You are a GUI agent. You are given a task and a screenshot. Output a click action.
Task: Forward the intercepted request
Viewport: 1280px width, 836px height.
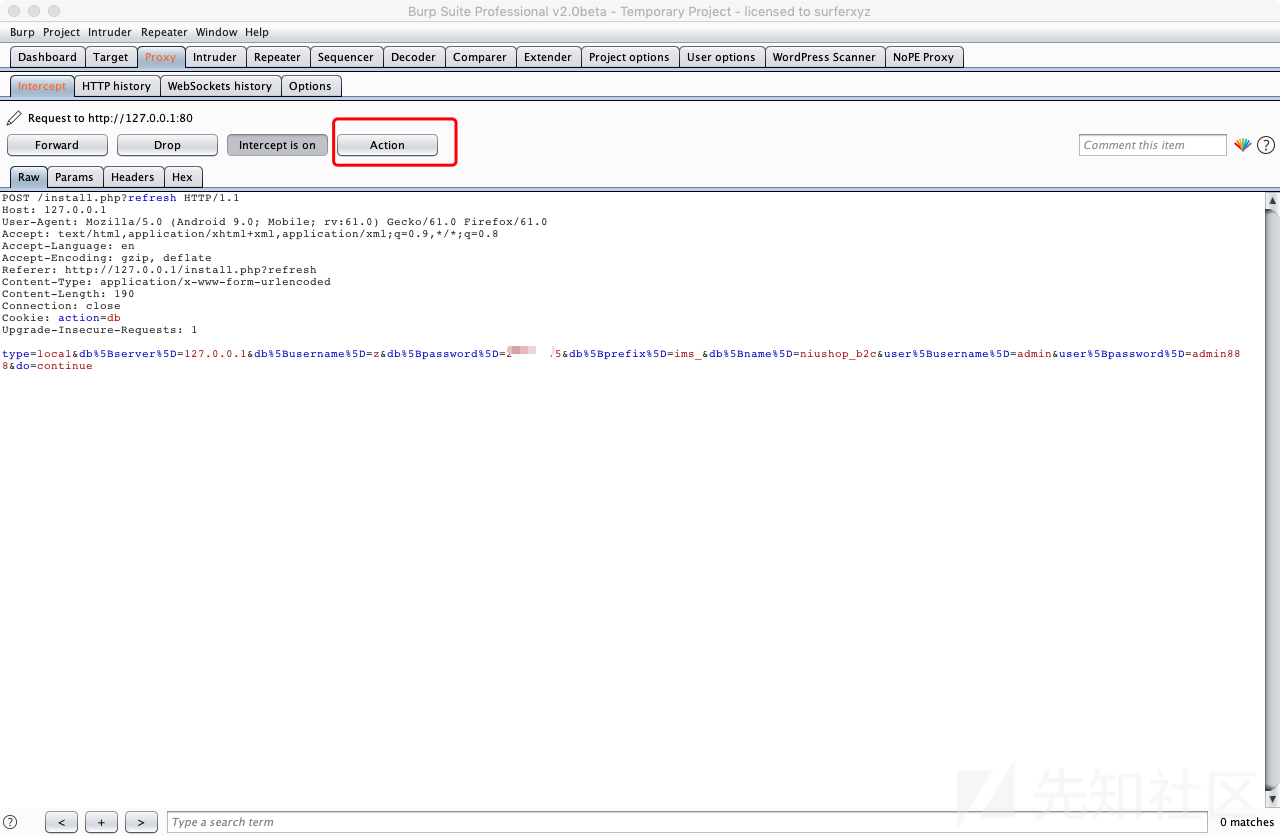[57, 145]
